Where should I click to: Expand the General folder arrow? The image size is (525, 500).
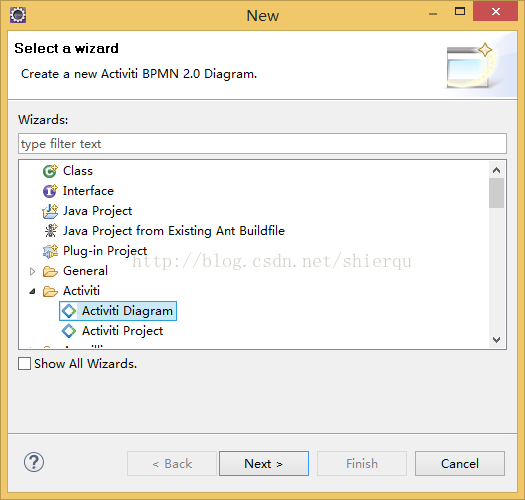[32, 271]
